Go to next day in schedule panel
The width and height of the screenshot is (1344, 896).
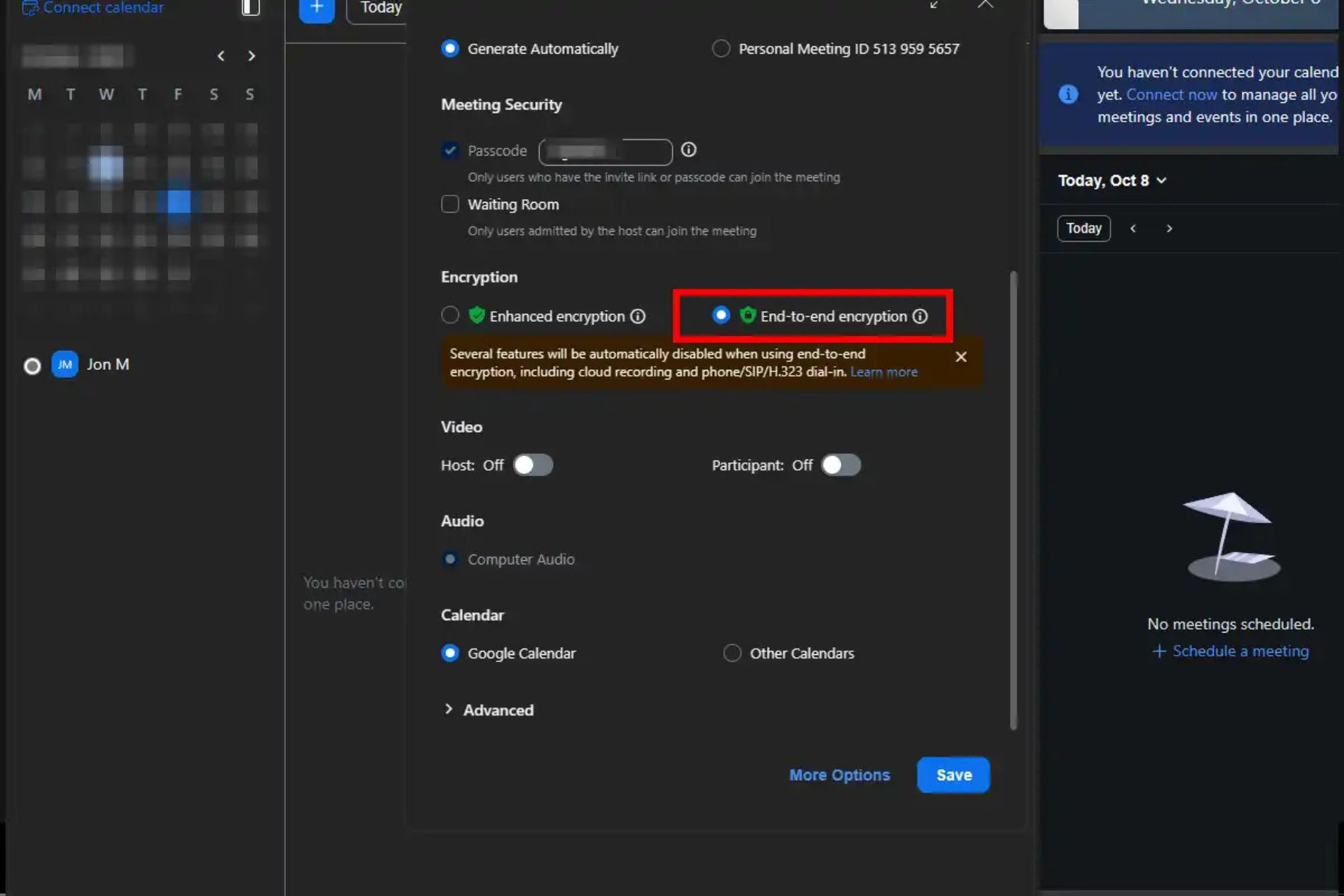tap(1169, 228)
